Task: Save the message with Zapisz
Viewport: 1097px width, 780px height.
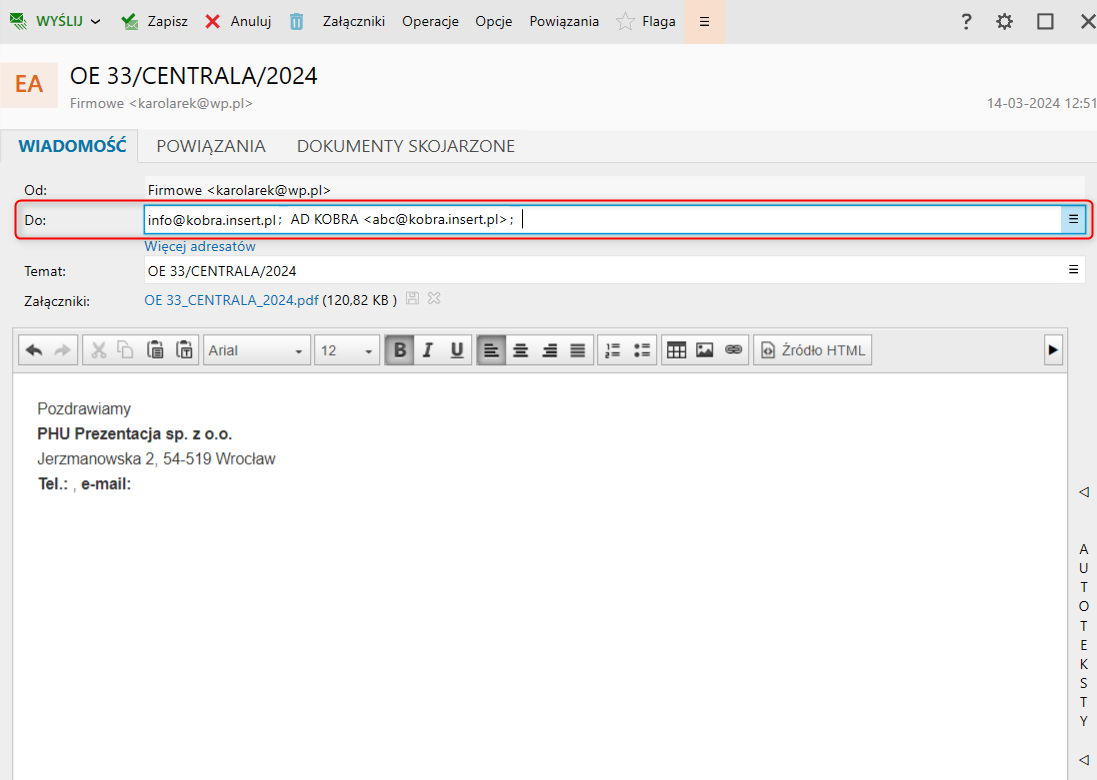Action: pos(154,21)
